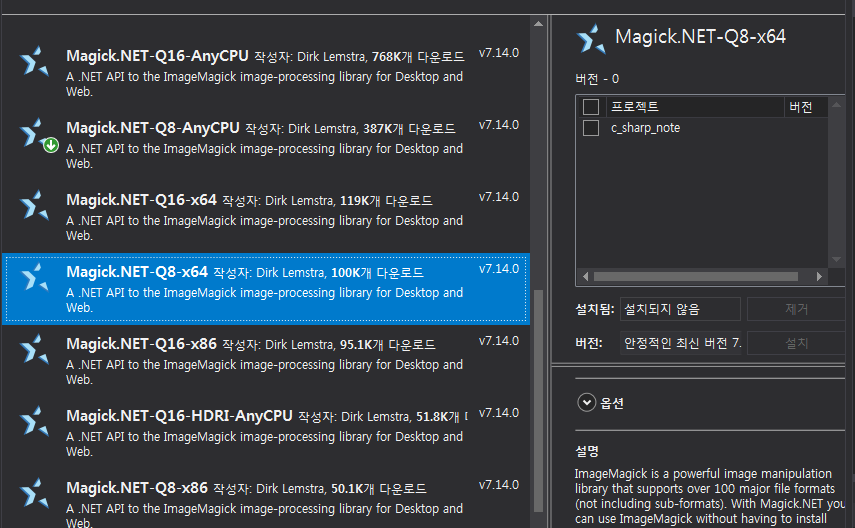This screenshot has width=855, height=528.
Task: Click the 387K개 다운로드 download count
Action: pos(410,129)
